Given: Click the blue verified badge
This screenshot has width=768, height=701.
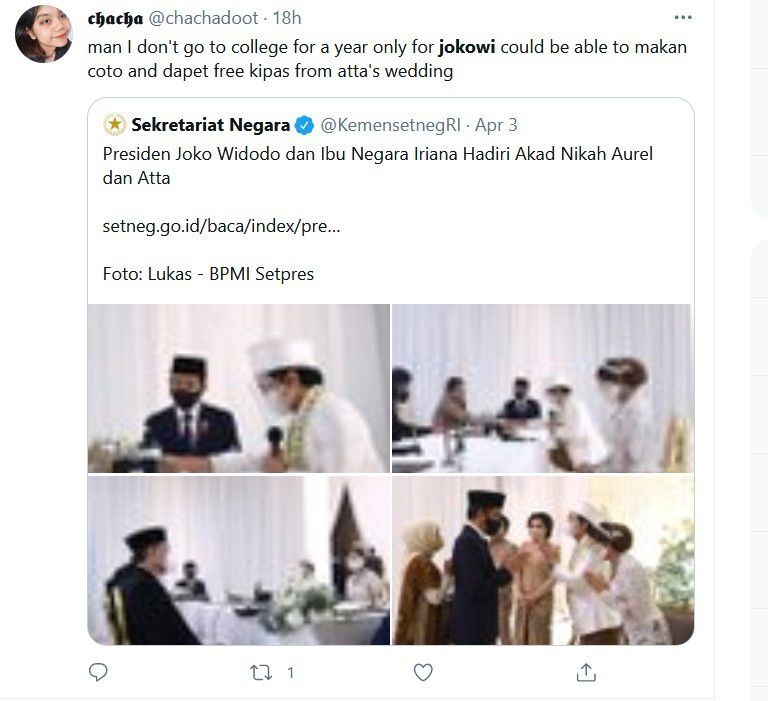Looking at the screenshot, I should [x=304, y=125].
